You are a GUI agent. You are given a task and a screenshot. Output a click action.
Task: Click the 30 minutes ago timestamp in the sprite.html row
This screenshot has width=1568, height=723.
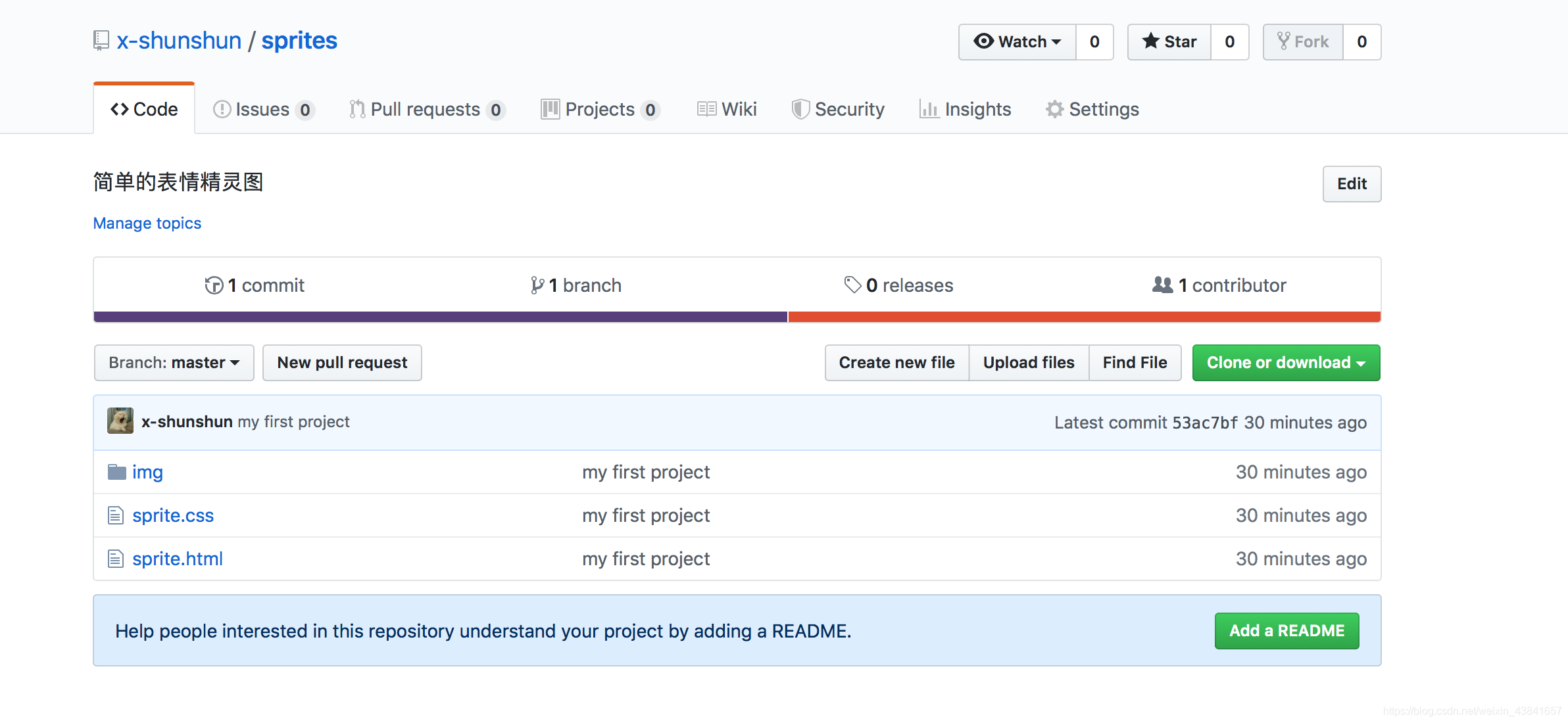point(1301,559)
